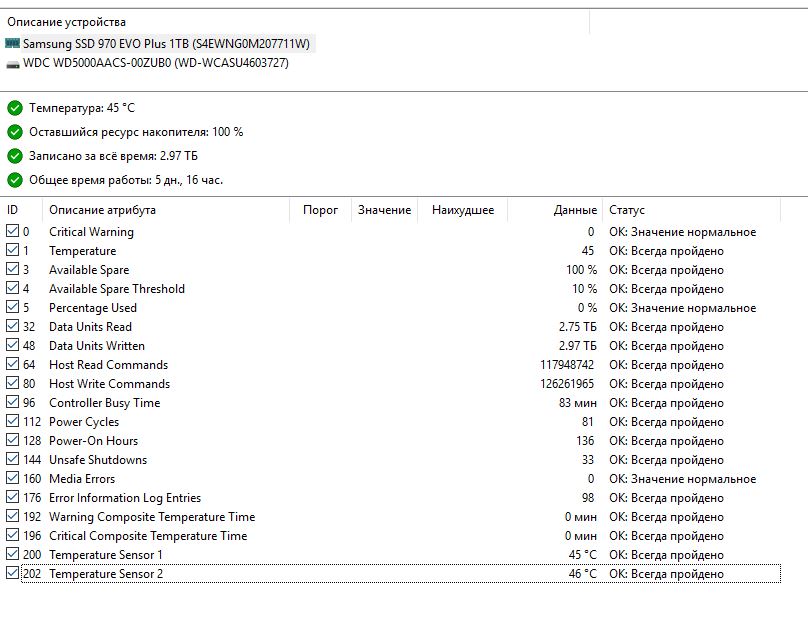Click the Data Units Read value 2.75 ТБ
Viewport: 808px width, 637px height.
(578, 327)
